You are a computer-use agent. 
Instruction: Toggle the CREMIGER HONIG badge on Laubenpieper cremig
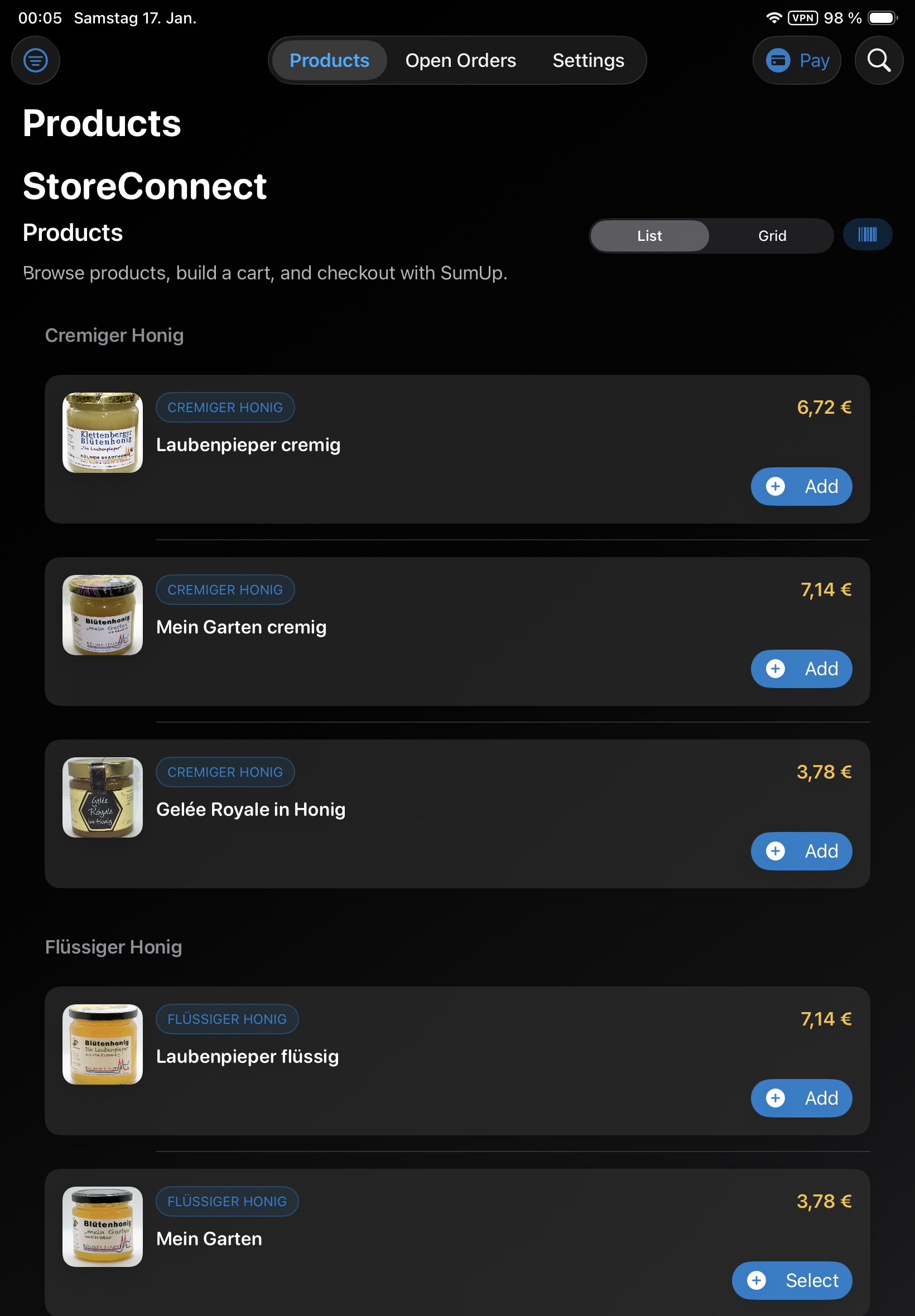pyautogui.click(x=225, y=407)
